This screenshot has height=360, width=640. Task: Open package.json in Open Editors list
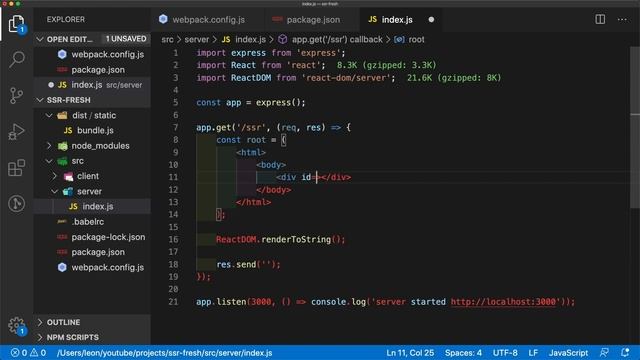[x=92, y=70]
